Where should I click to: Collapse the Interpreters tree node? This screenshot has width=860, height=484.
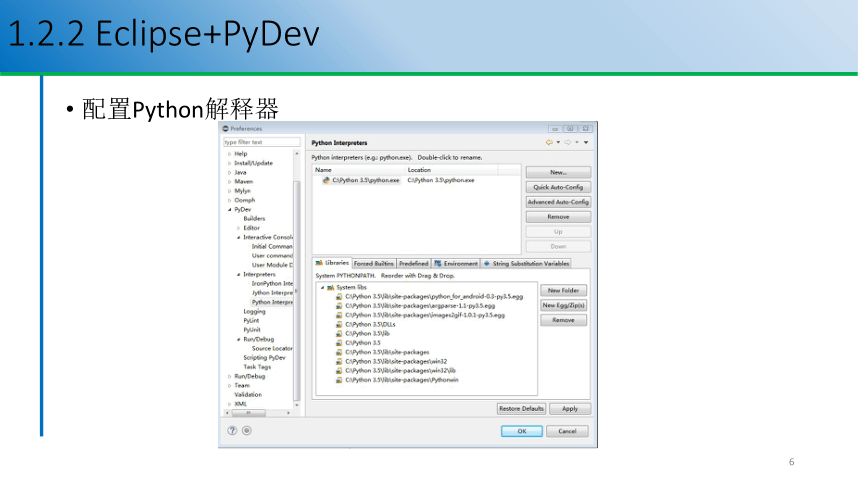[x=239, y=274]
